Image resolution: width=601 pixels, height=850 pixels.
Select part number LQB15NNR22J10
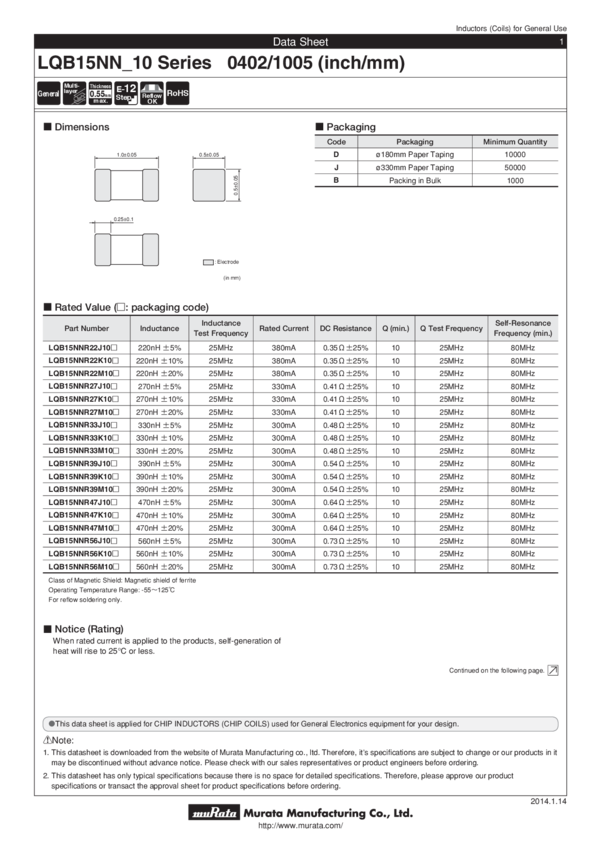tap(82, 348)
